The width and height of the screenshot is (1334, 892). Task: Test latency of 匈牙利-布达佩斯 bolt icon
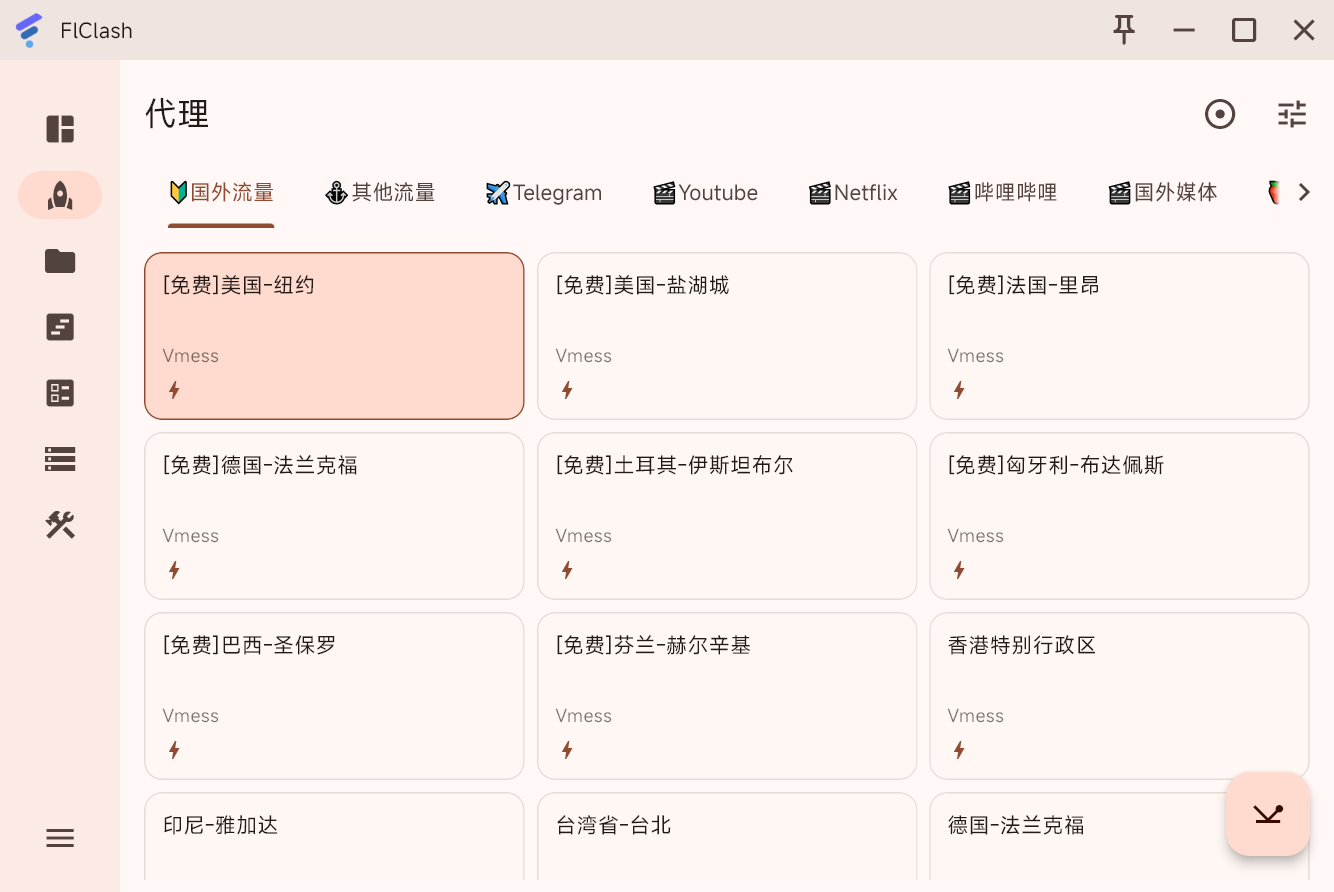(959, 570)
